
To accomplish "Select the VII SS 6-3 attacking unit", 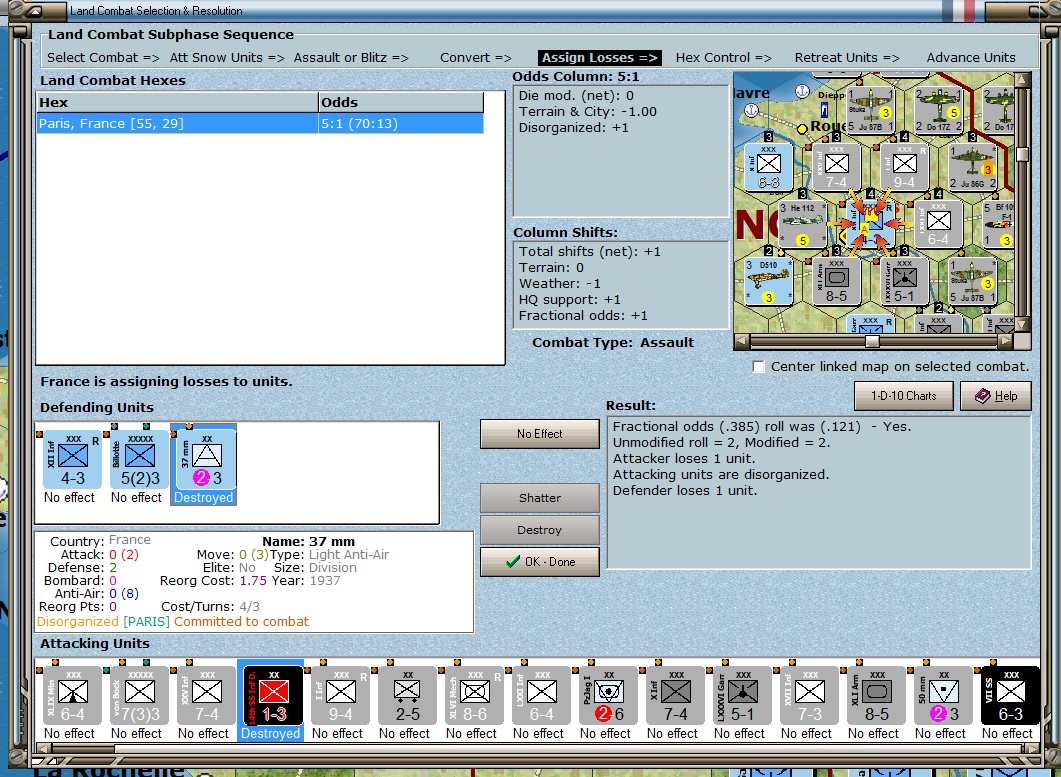I will point(1010,696).
